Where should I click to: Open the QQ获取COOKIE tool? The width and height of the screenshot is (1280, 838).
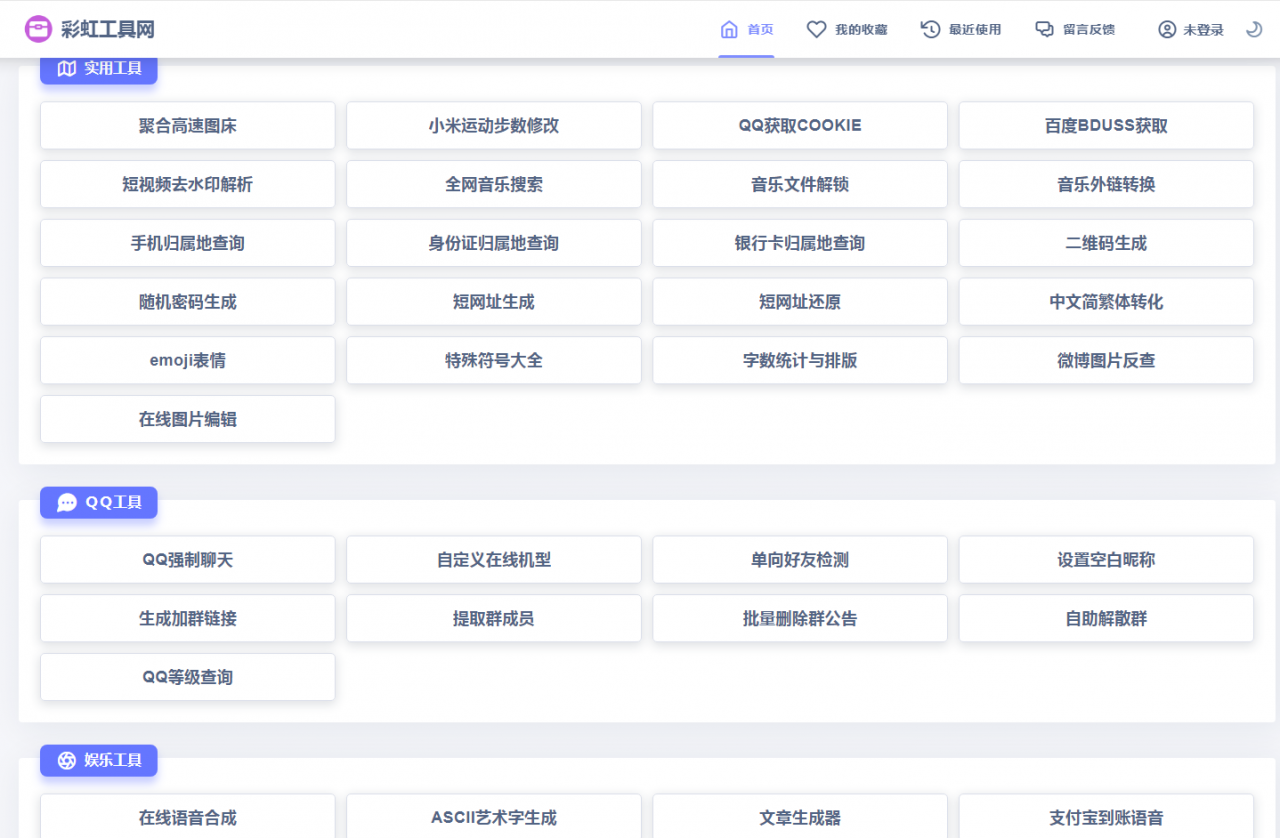pos(800,125)
